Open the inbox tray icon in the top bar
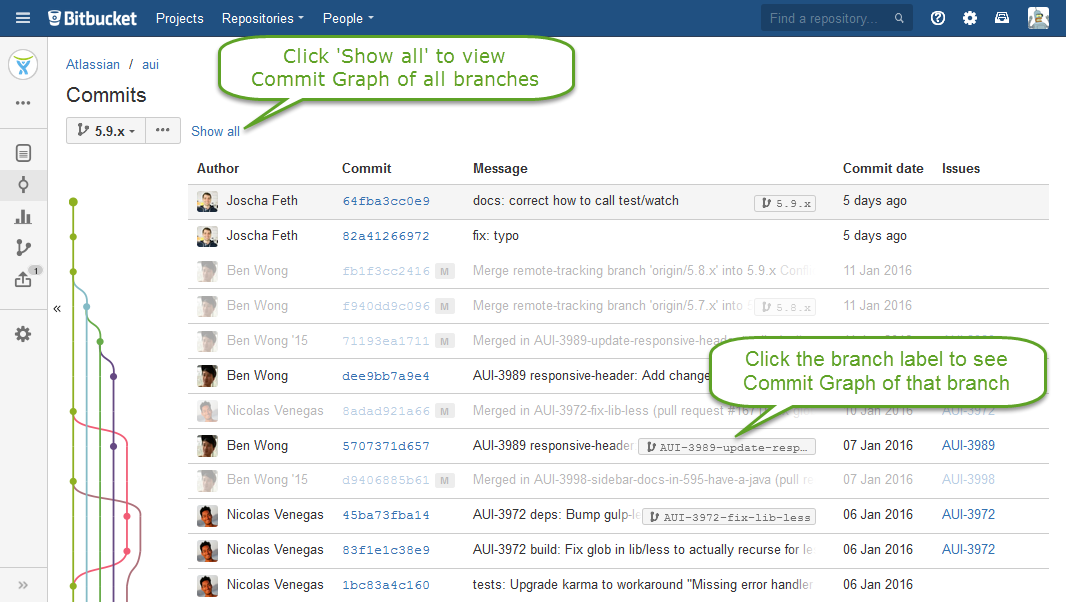 pyautogui.click(x=1002, y=17)
